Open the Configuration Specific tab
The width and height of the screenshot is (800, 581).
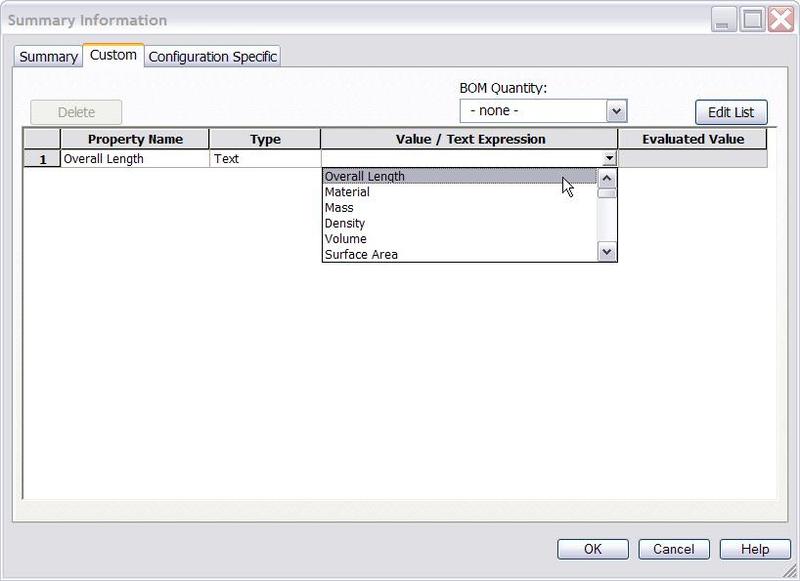click(212, 57)
